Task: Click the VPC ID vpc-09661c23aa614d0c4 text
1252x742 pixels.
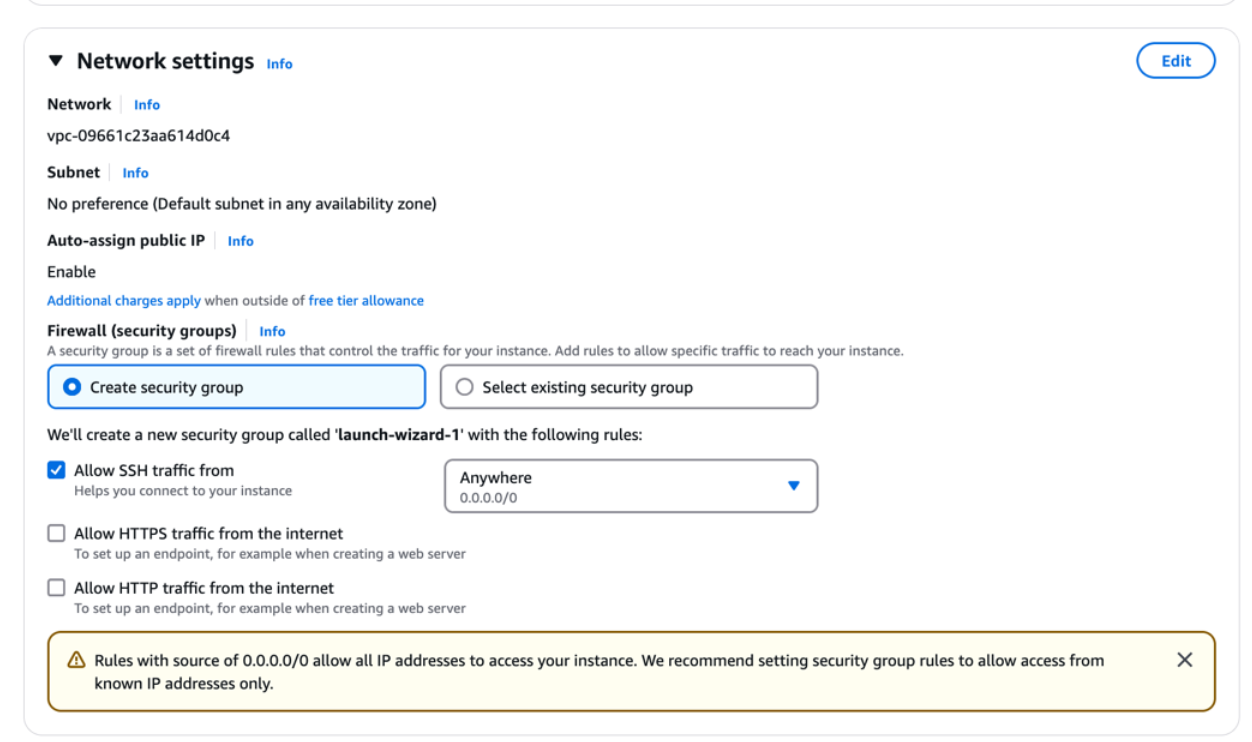Action: pyautogui.click(x=138, y=136)
